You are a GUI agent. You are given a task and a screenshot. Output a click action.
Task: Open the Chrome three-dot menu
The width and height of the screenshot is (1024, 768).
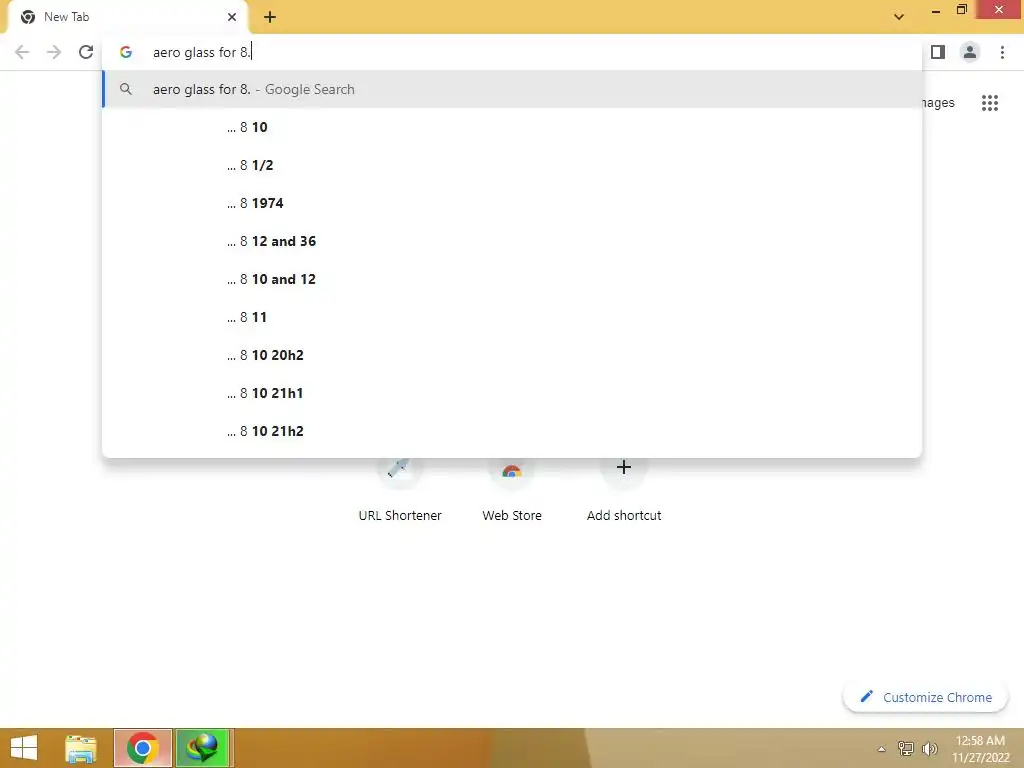(x=1002, y=52)
